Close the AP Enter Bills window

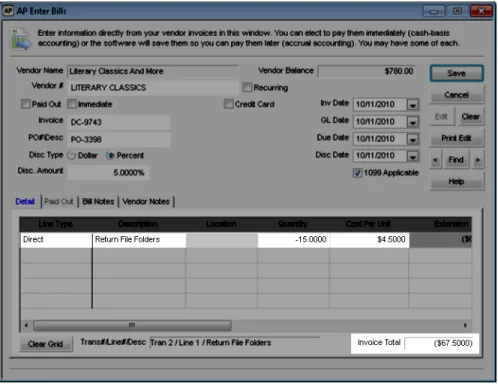click(x=481, y=11)
